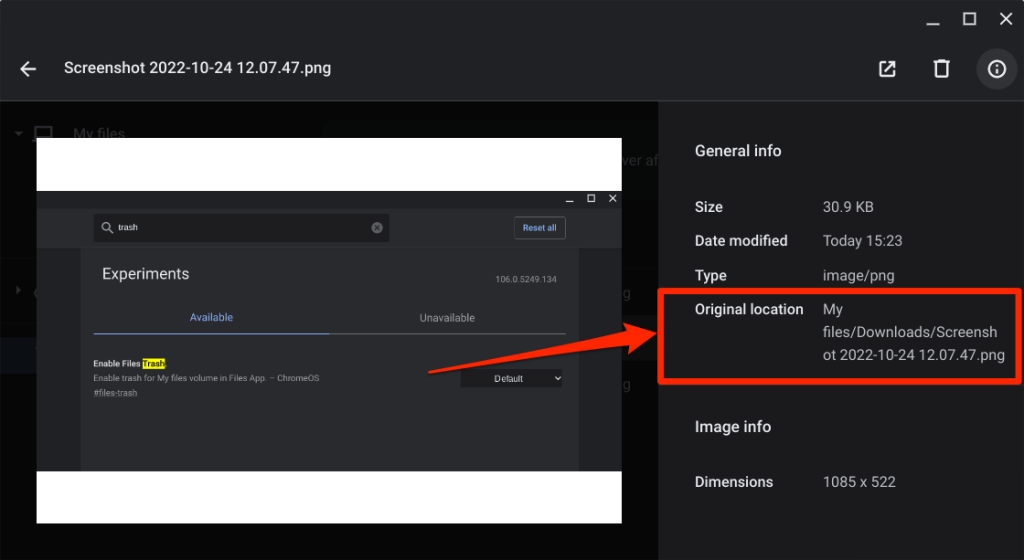This screenshot has height=560, width=1024.
Task: Click the search field containing 'trash'
Action: click(x=240, y=228)
